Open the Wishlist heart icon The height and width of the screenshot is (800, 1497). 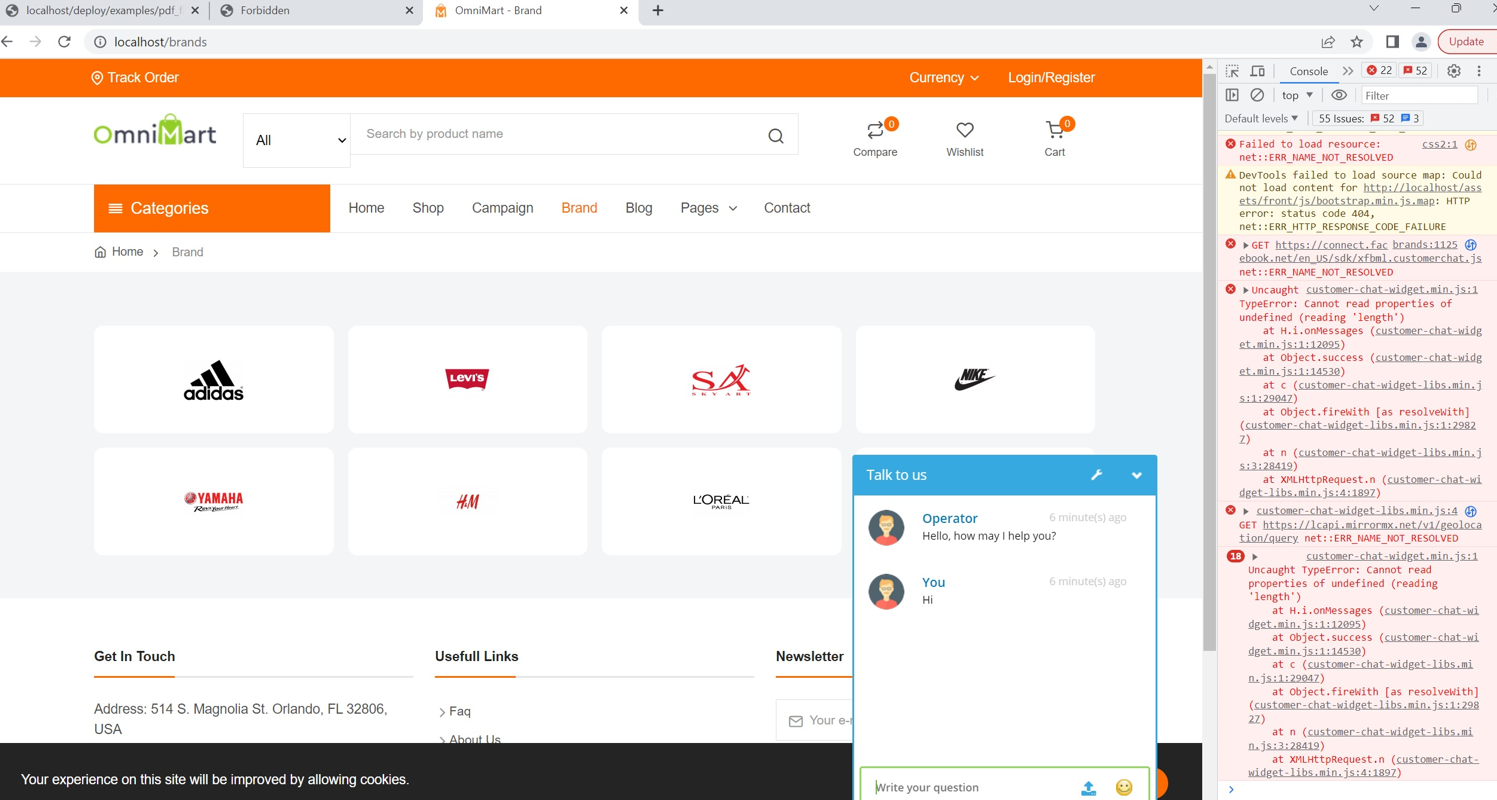pyautogui.click(x=965, y=130)
